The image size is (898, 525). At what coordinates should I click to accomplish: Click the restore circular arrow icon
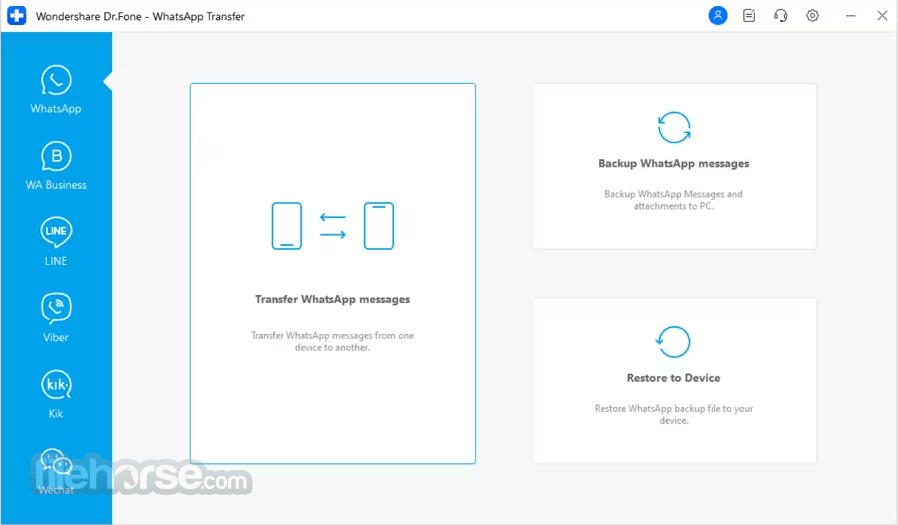pos(673,342)
